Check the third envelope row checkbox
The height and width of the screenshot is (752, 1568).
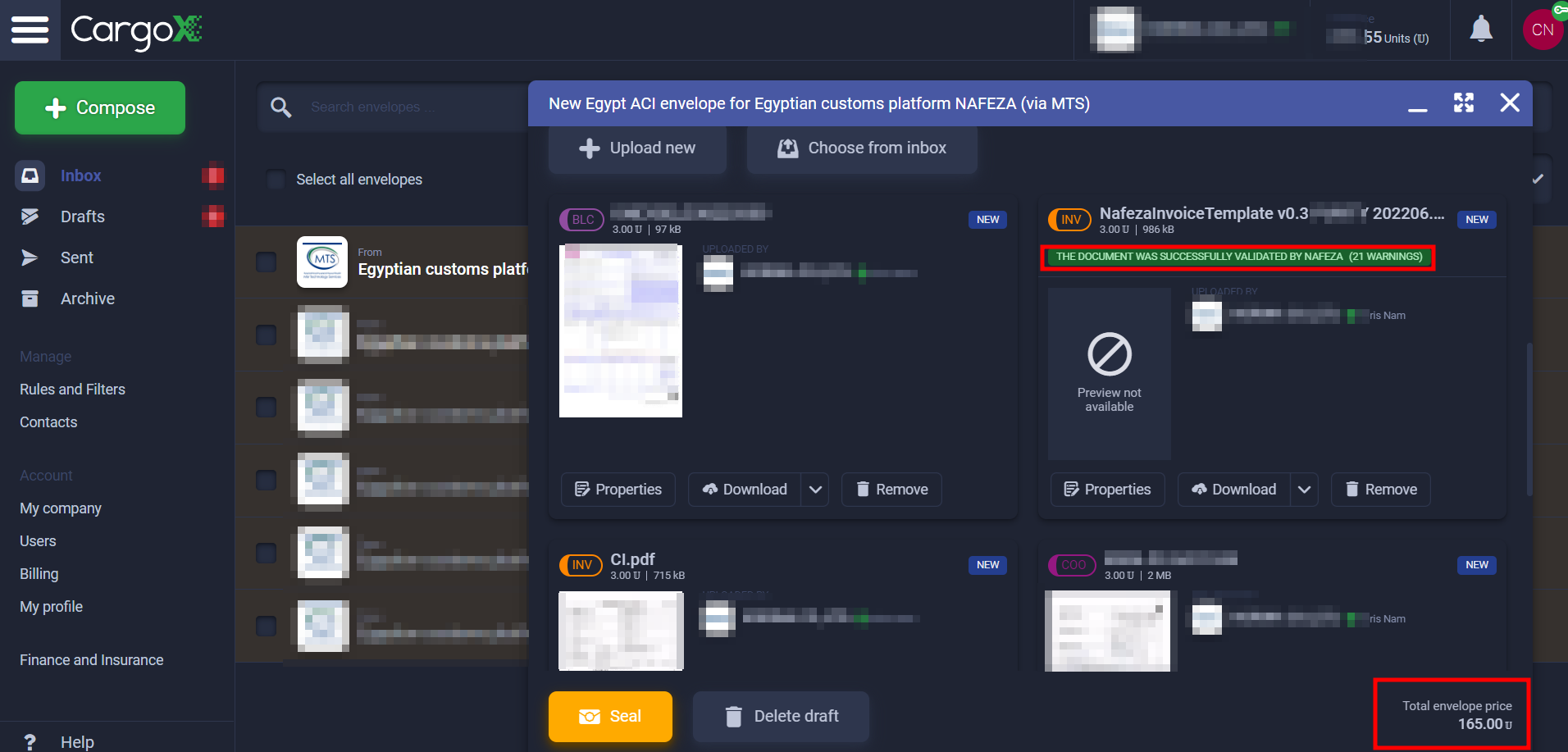click(267, 408)
